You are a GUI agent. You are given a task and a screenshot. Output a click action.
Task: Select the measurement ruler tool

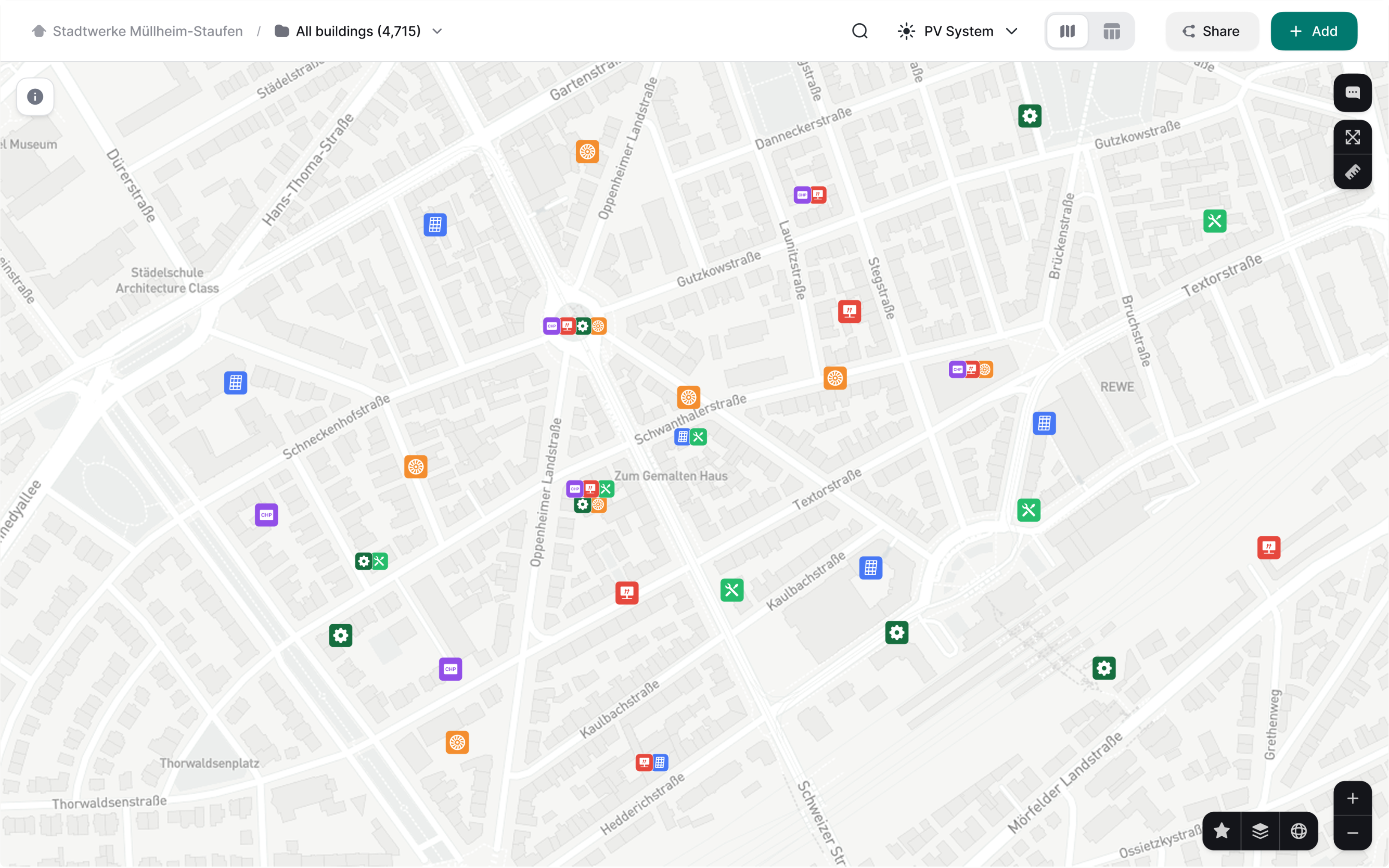point(1353,171)
